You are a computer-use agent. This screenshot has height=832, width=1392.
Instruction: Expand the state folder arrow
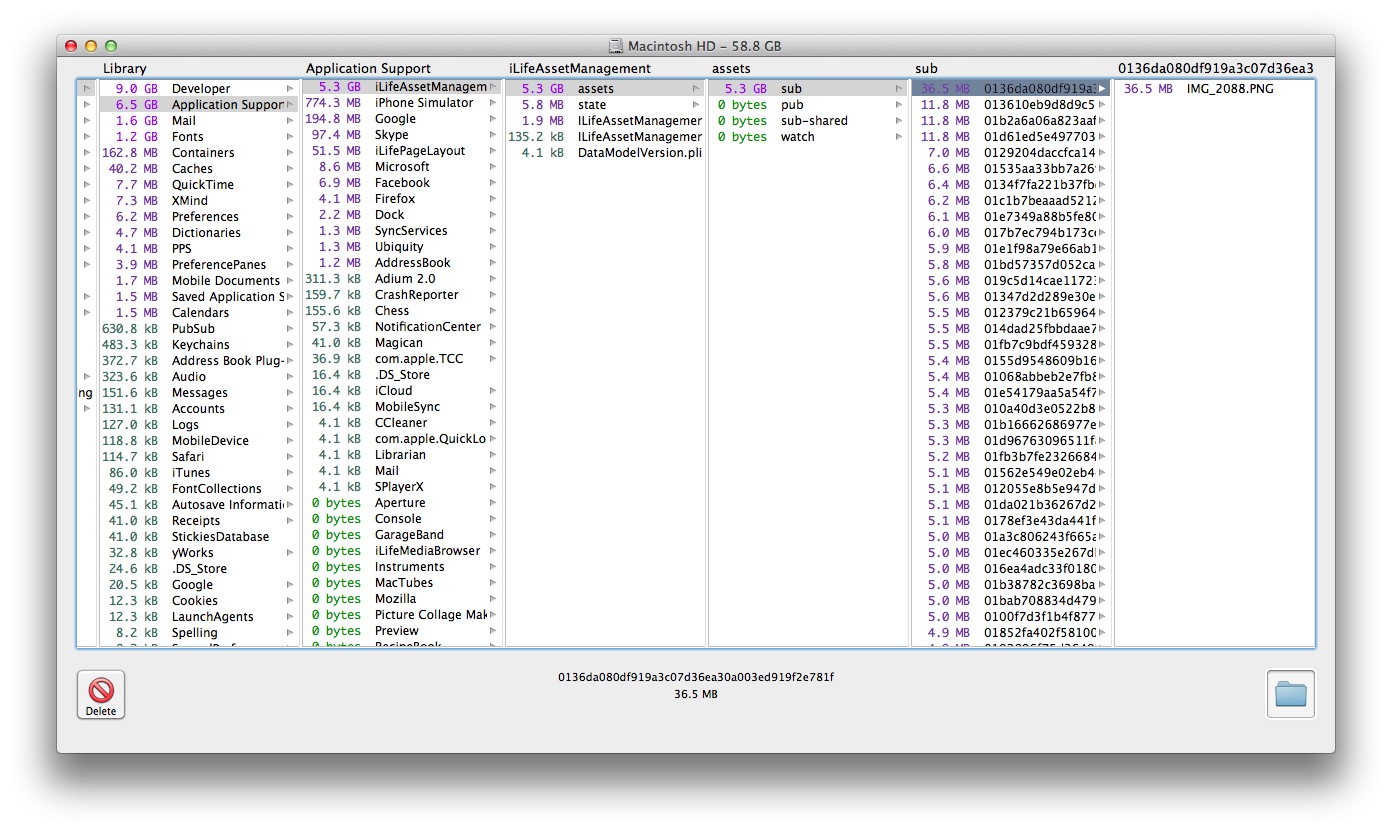coord(696,105)
